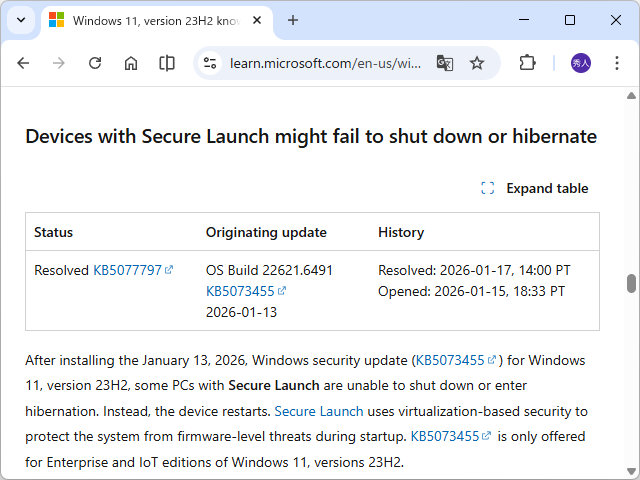Click the address bar URL field
Viewport: 640px width, 480px height.
[x=325, y=63]
